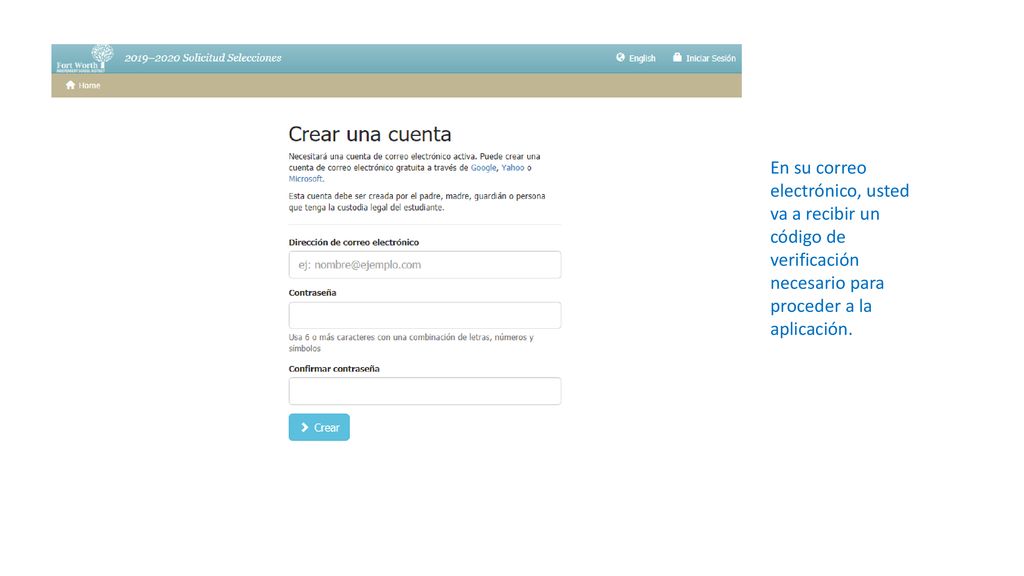Focus the Confirmar contraseña field
This screenshot has width=1024, height=576.
[x=424, y=391]
